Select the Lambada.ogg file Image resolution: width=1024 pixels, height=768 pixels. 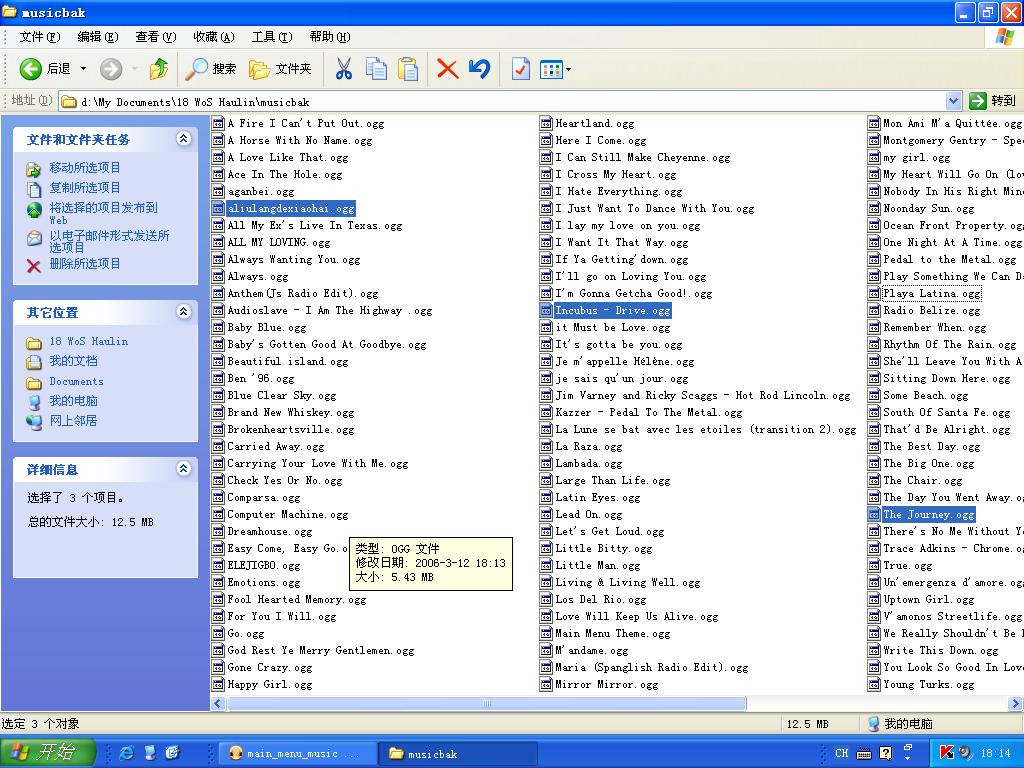click(588, 464)
